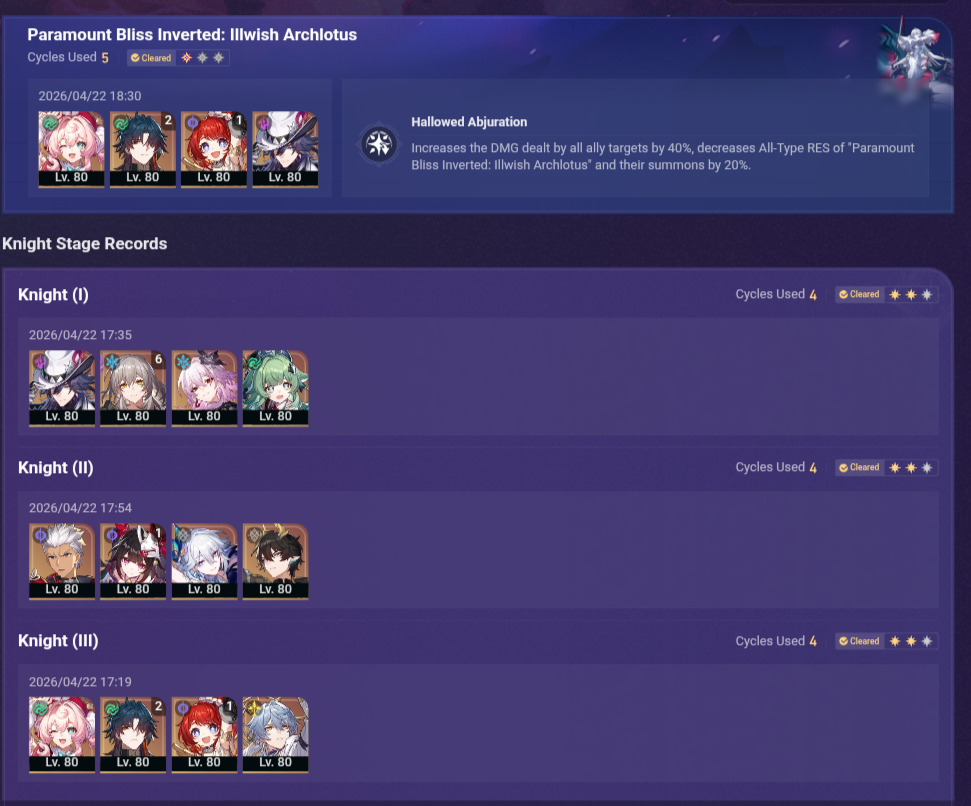Select the silver-haired character in Knight (III)
The image size is (971, 806).
(276, 735)
